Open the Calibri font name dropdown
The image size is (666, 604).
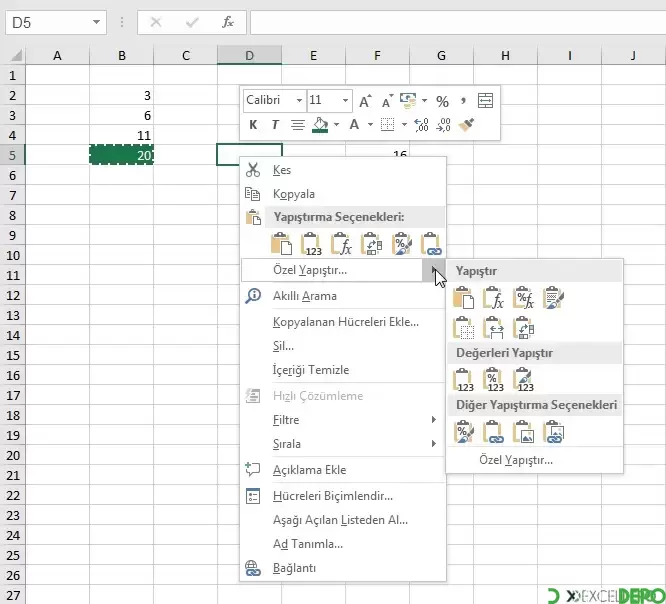299,101
